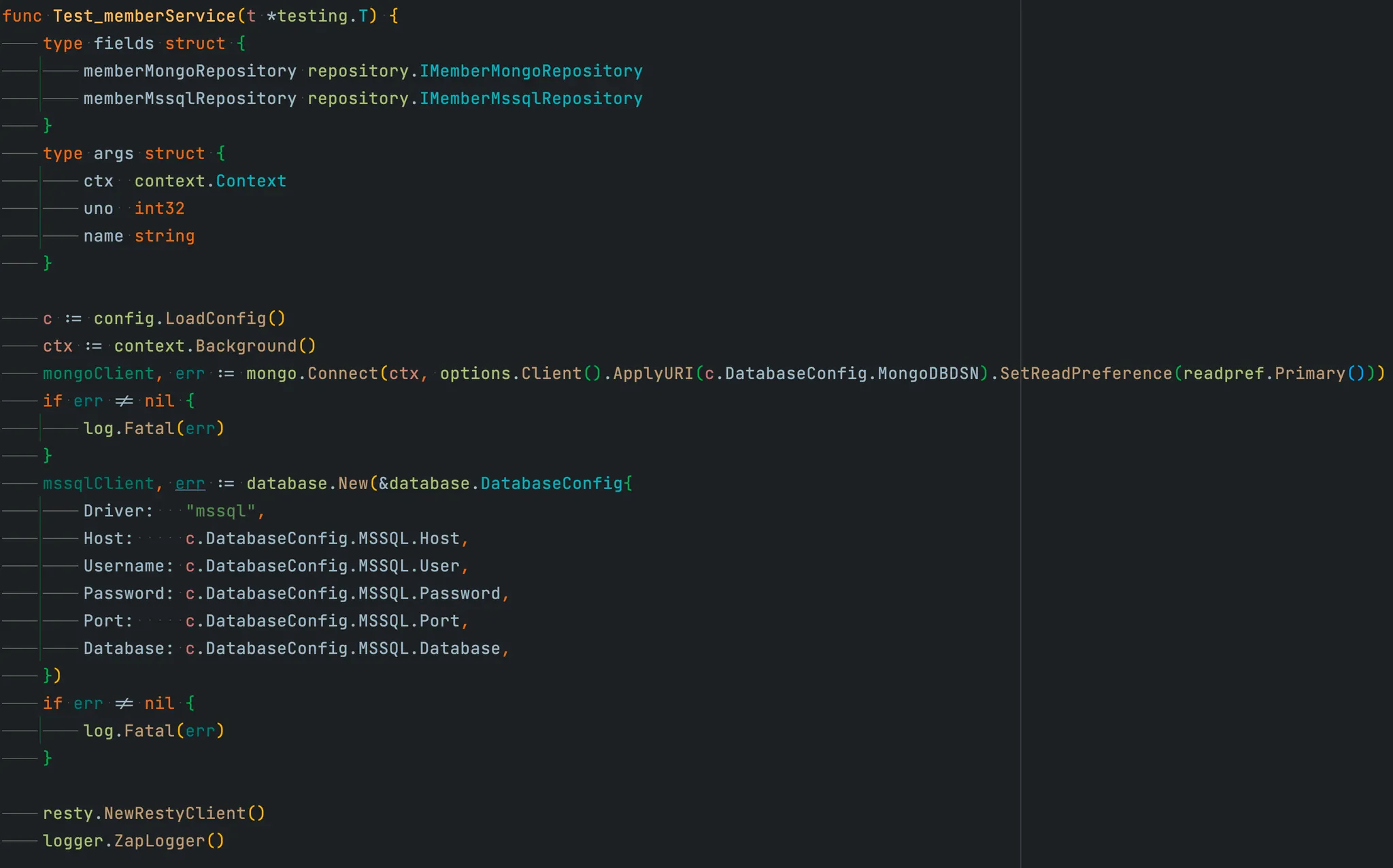Image resolution: width=1393 pixels, height=868 pixels.
Task: Click the ZapLogger function call
Action: pos(159,841)
